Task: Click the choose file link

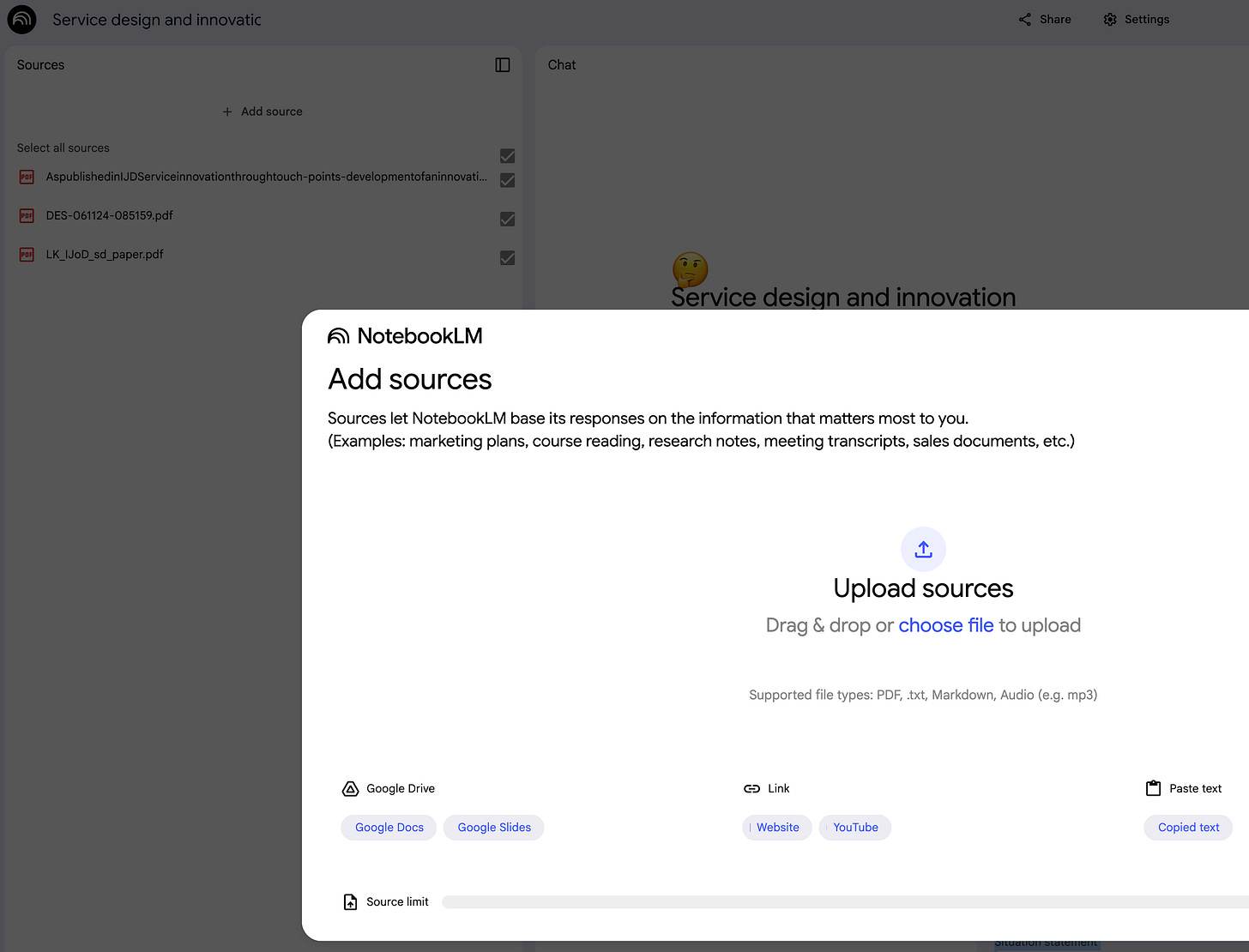Action: click(x=946, y=625)
